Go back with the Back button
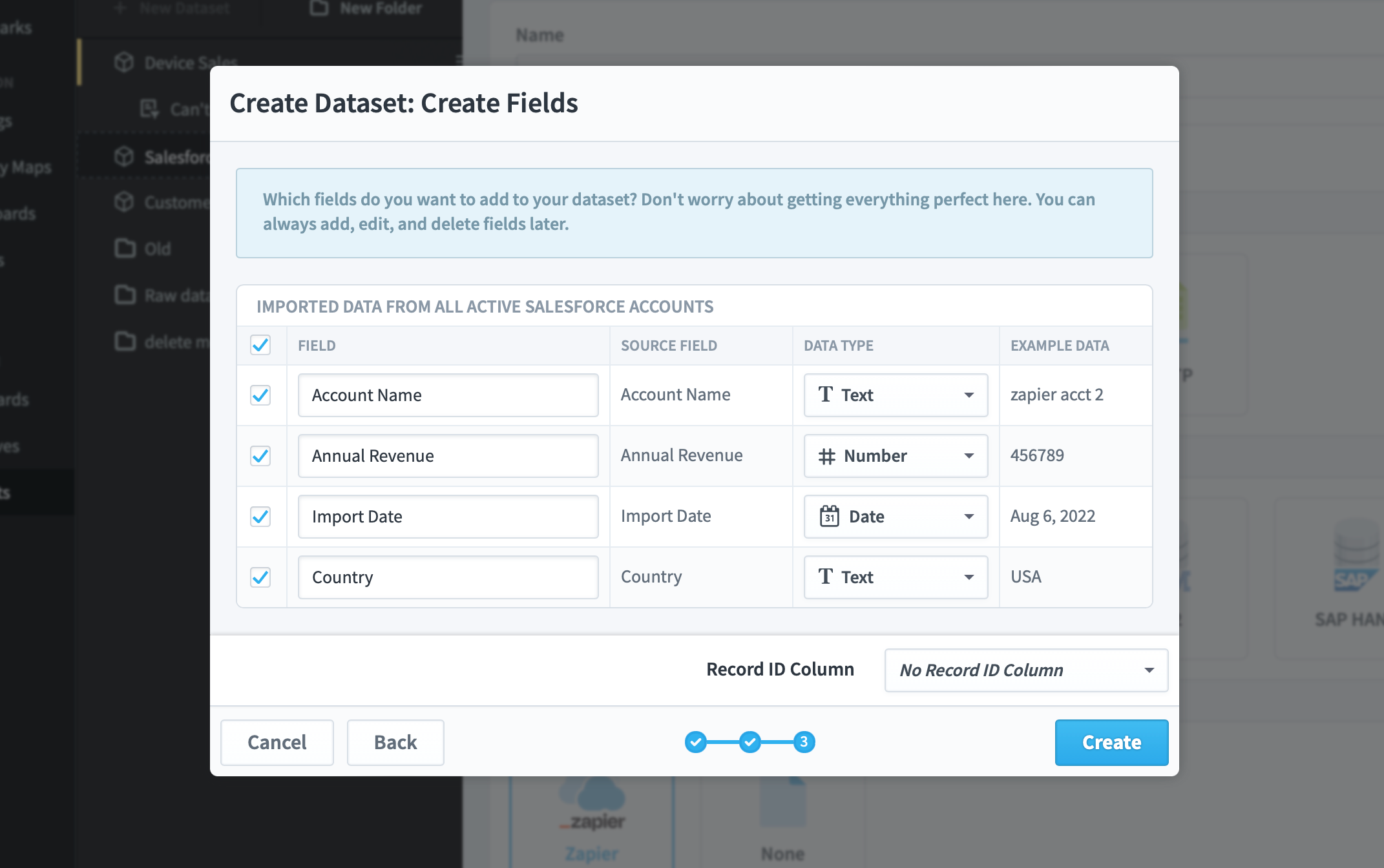1384x868 pixels. tap(395, 743)
